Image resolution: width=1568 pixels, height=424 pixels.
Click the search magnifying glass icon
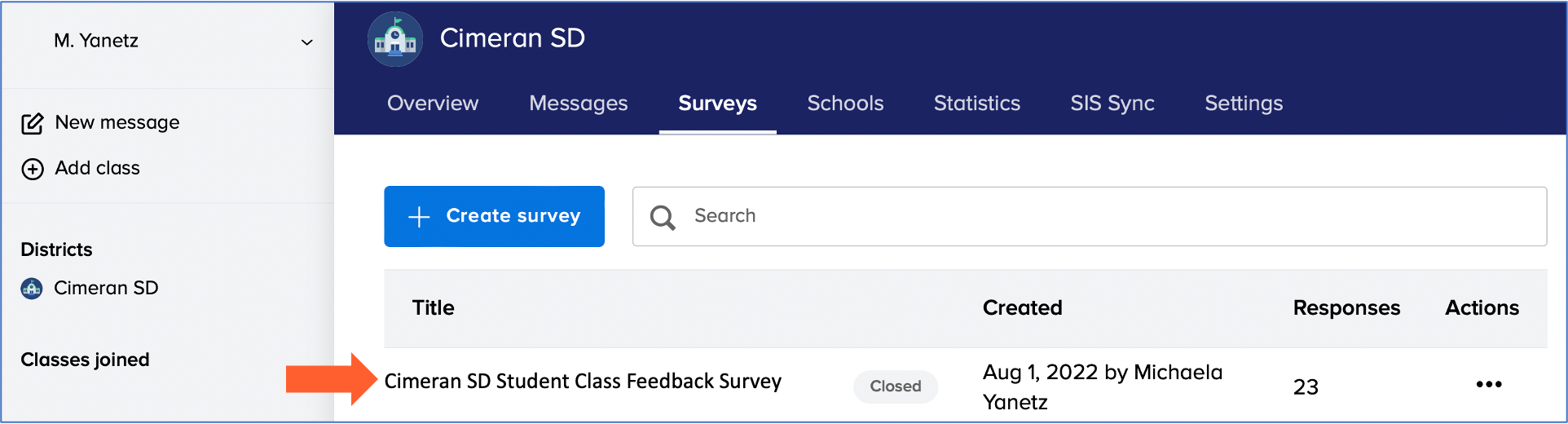point(663,217)
